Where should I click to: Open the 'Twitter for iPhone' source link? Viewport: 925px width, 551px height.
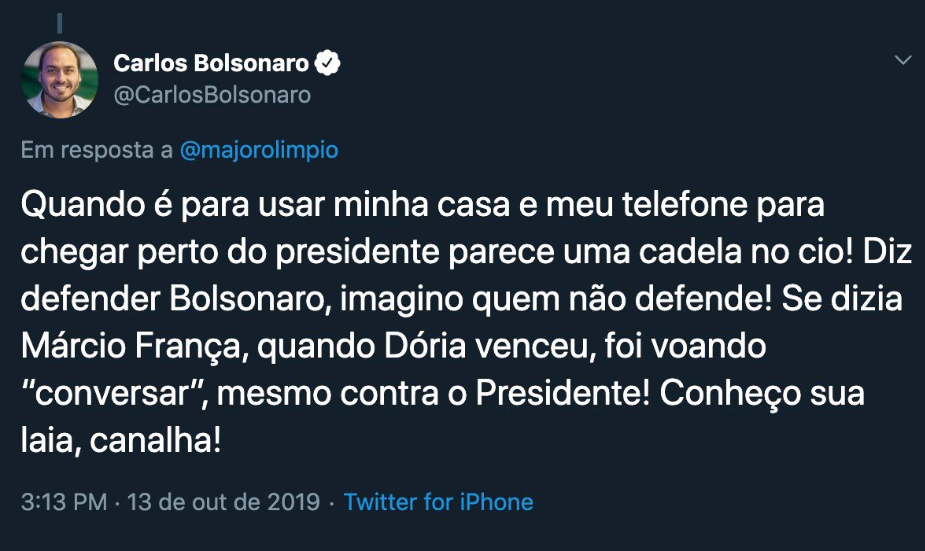438,501
